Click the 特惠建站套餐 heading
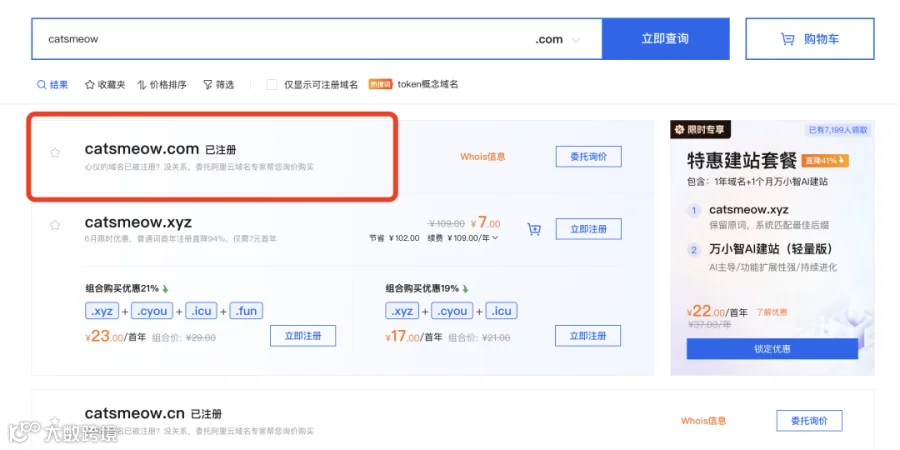 (x=742, y=161)
